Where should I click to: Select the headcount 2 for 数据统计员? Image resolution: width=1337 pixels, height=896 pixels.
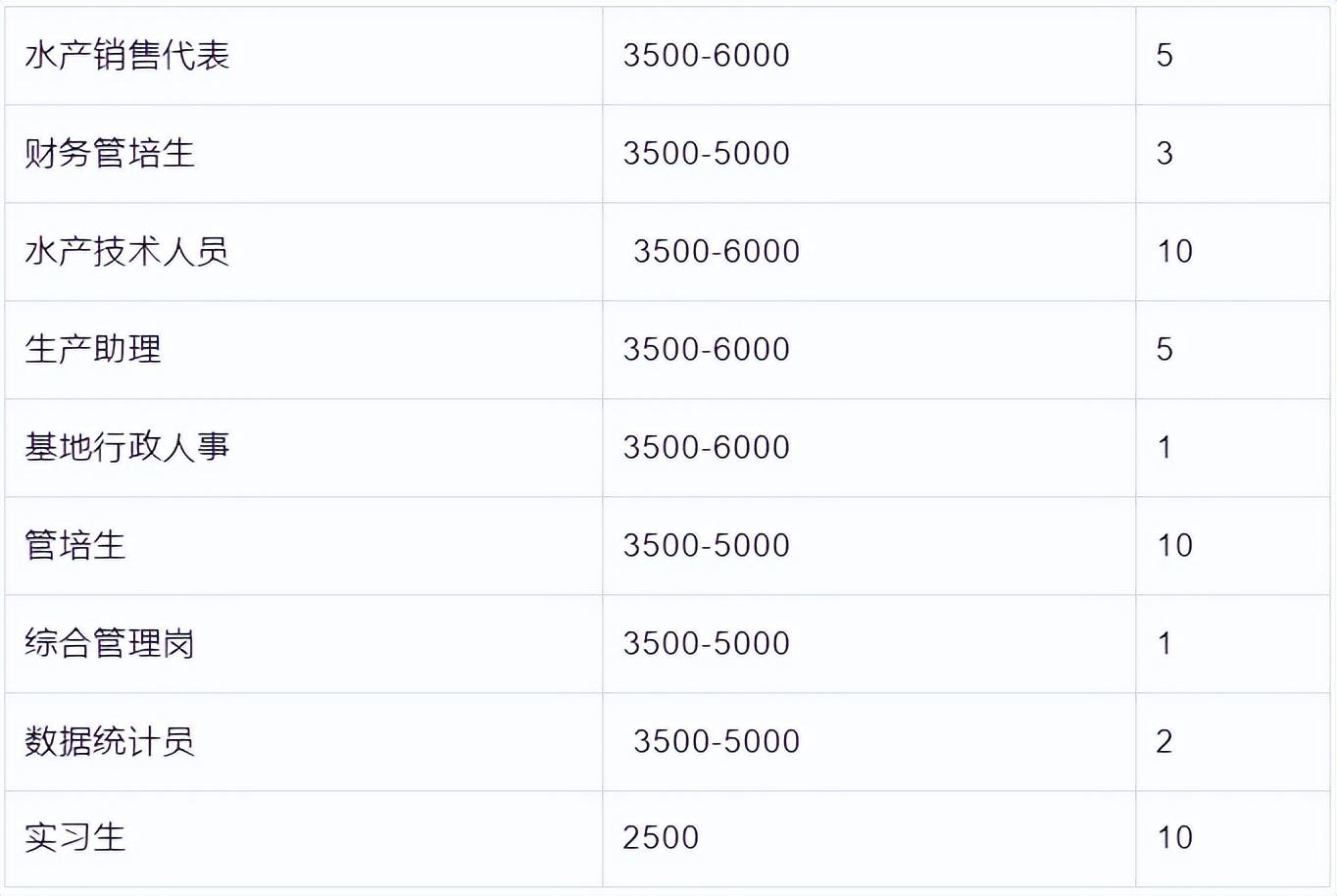pos(1164,742)
